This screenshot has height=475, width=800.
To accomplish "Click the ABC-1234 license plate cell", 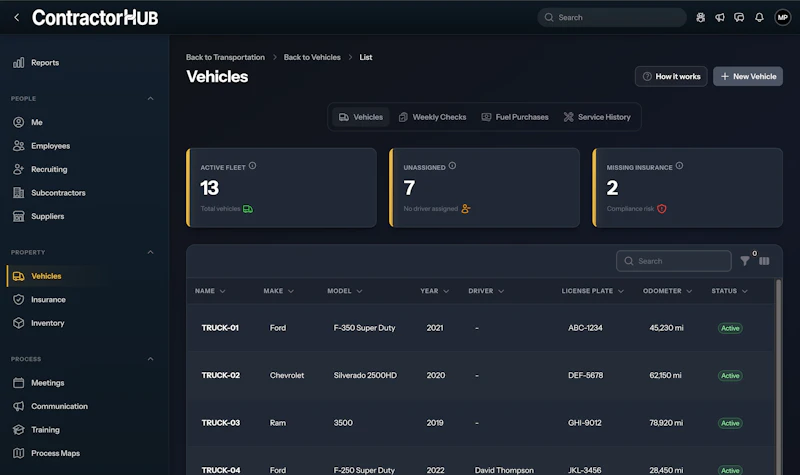I will [585, 328].
